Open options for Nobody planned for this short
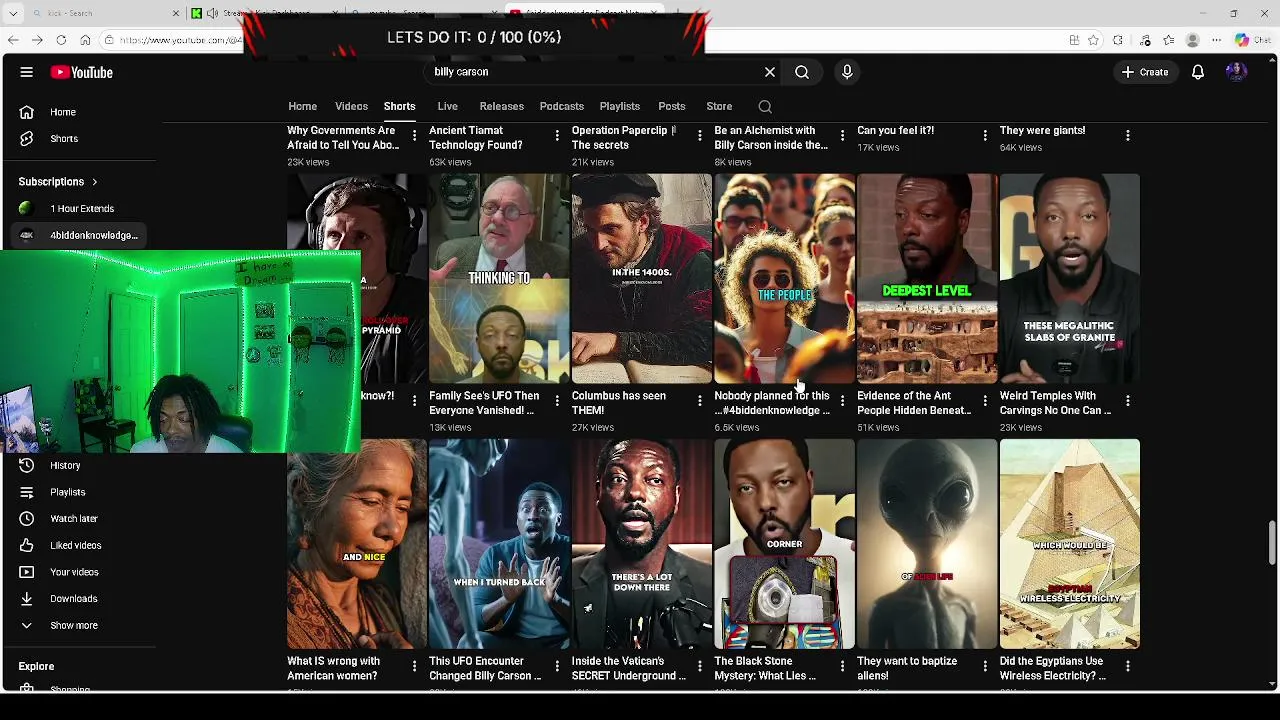The image size is (1280, 720). pos(842,401)
